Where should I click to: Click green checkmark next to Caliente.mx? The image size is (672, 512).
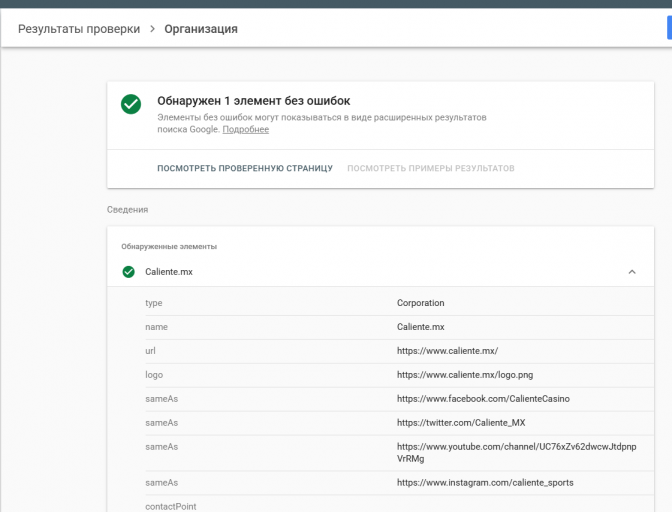[x=129, y=272]
